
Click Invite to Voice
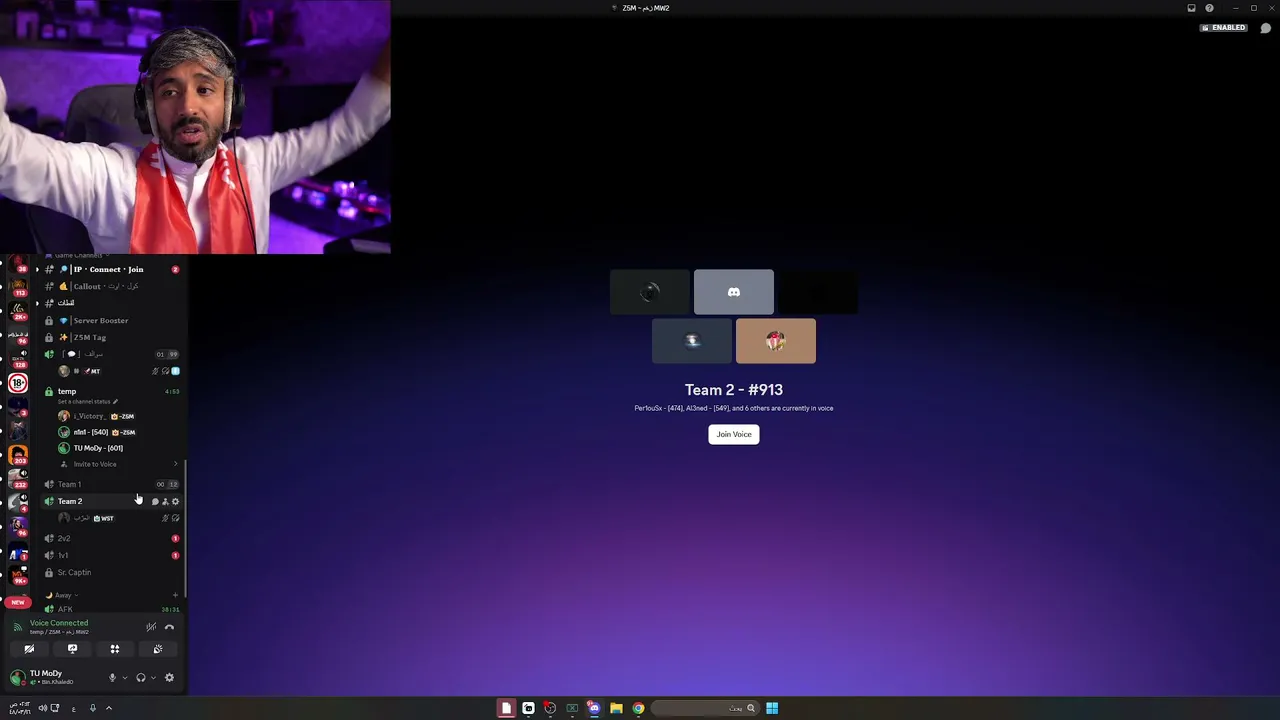click(x=95, y=464)
